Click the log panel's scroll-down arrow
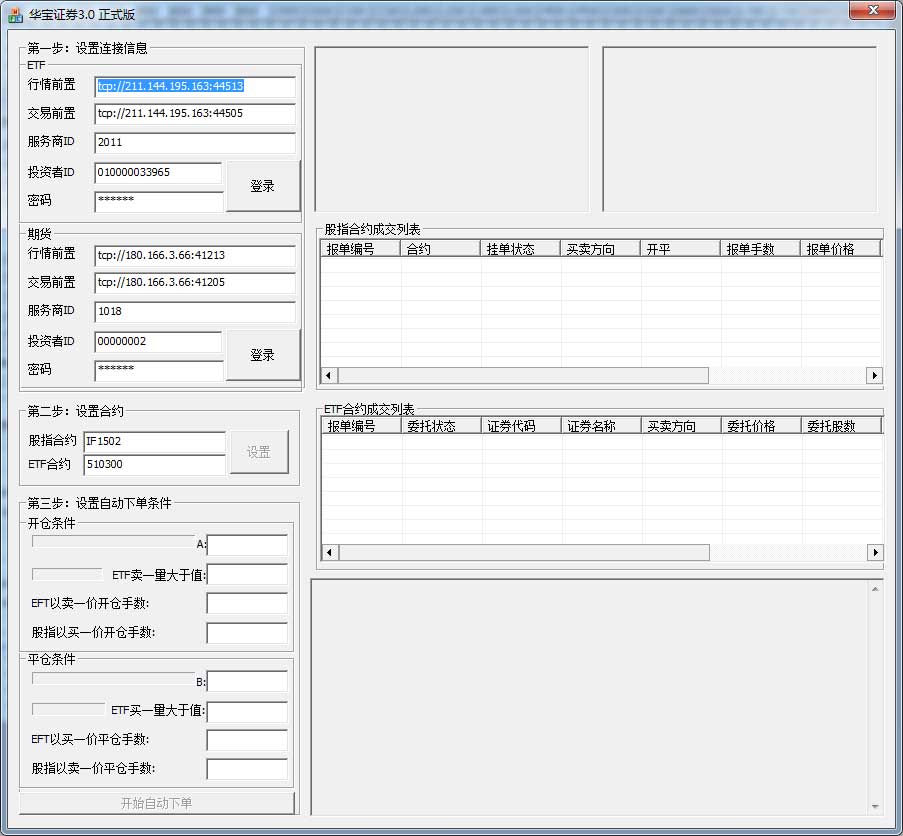Screen dimensions: 903x836 point(876,806)
